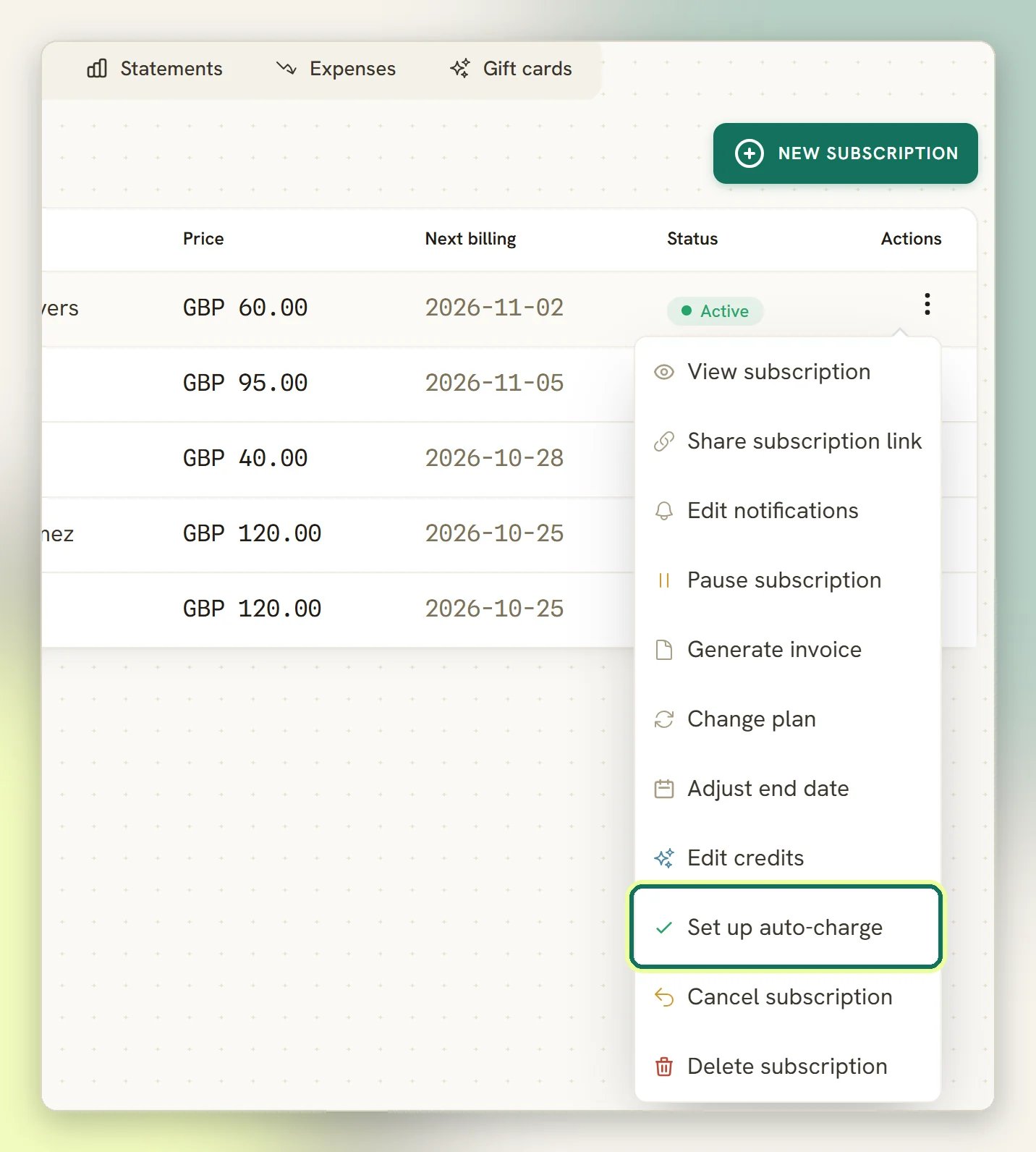Click the GBP 95.00 price cell
Viewport: 1036px width, 1152px height.
pyautogui.click(x=245, y=383)
